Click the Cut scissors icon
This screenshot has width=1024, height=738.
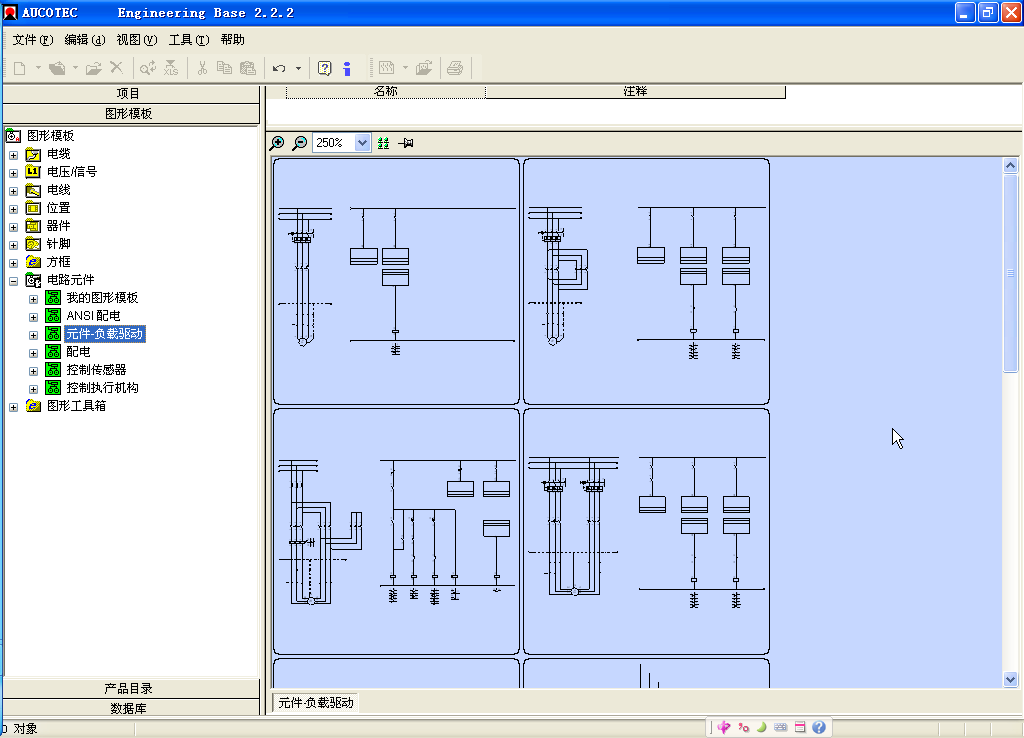[202, 68]
